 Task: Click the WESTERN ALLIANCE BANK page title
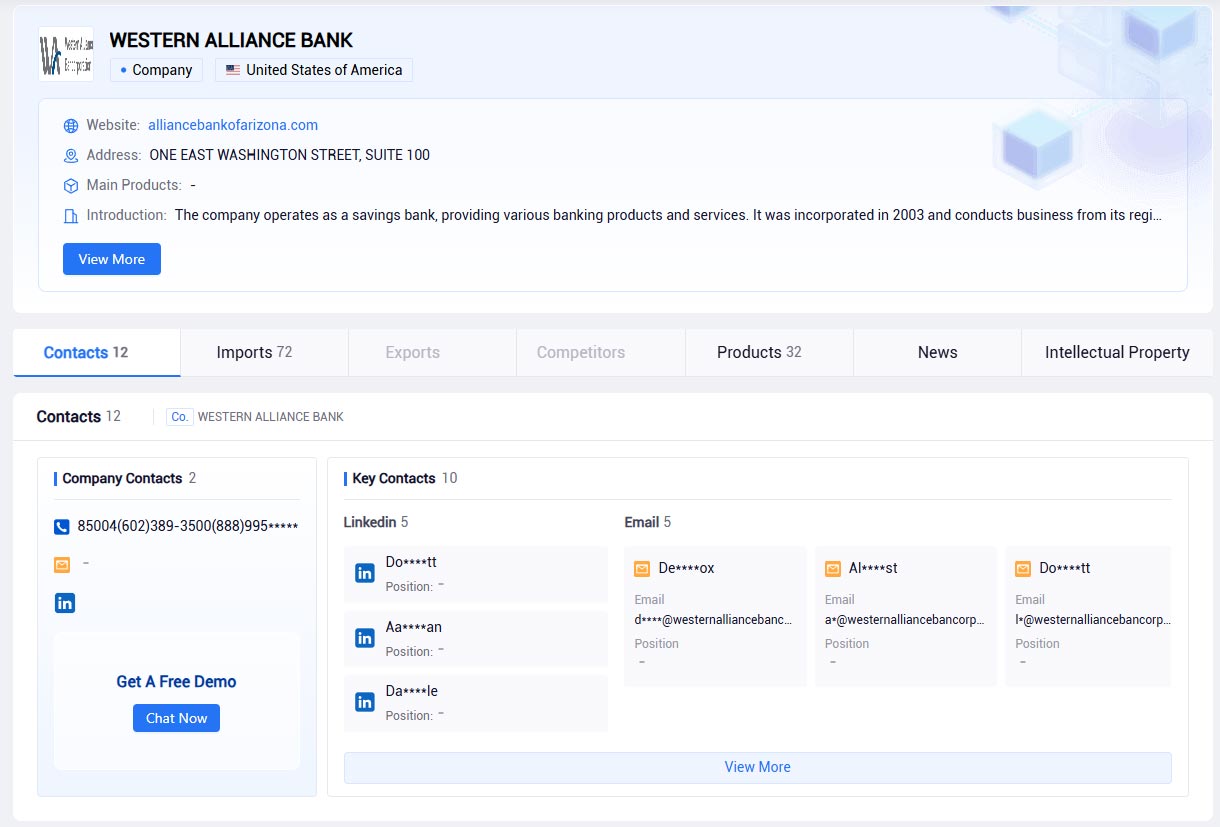[231, 40]
